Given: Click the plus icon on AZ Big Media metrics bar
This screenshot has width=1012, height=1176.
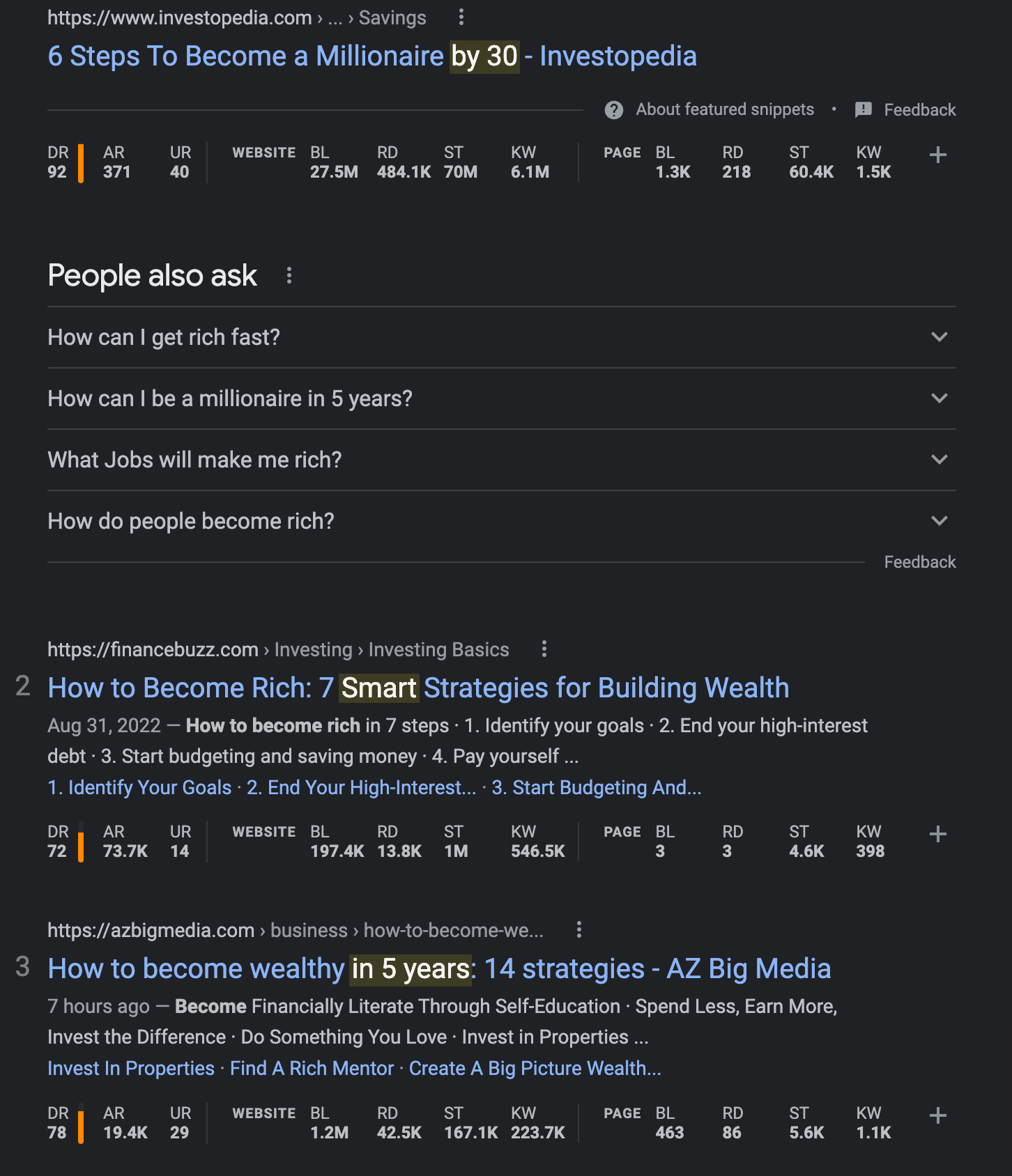Looking at the screenshot, I should coord(937,1115).
